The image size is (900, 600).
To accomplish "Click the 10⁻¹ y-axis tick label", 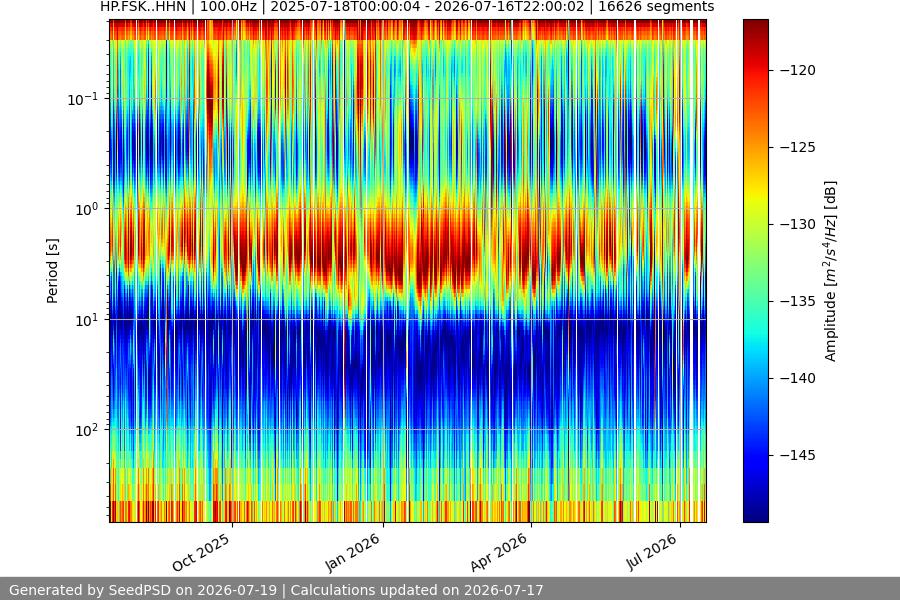I will (82, 99).
